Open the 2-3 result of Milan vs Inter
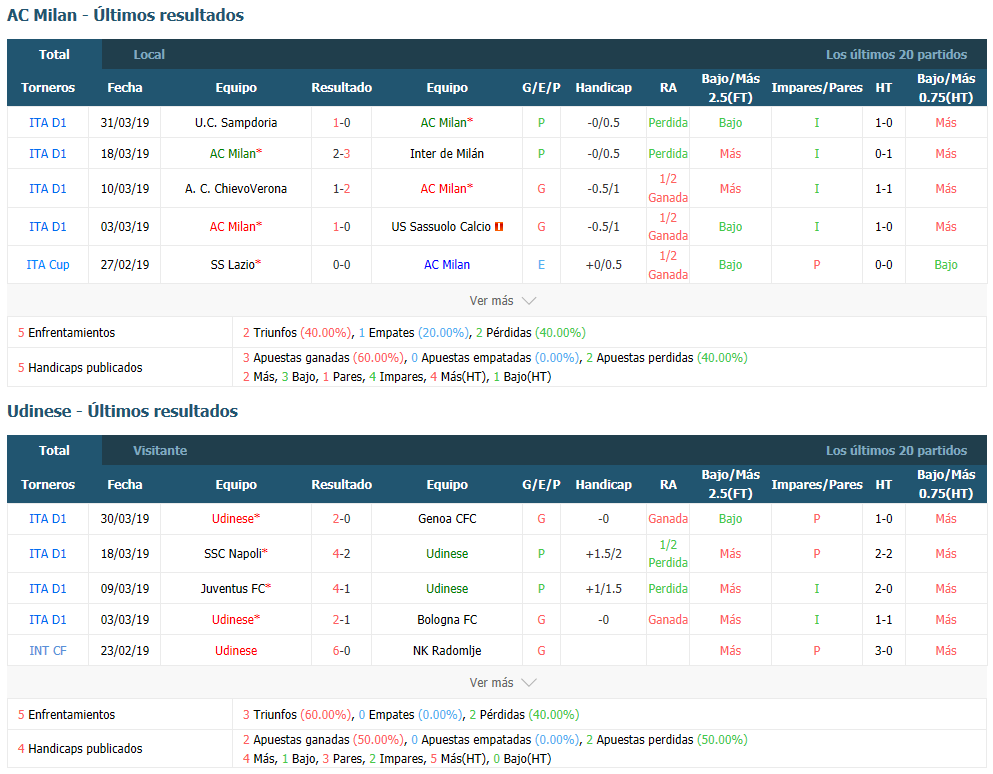Screen dimensions: 993x774 (341, 154)
